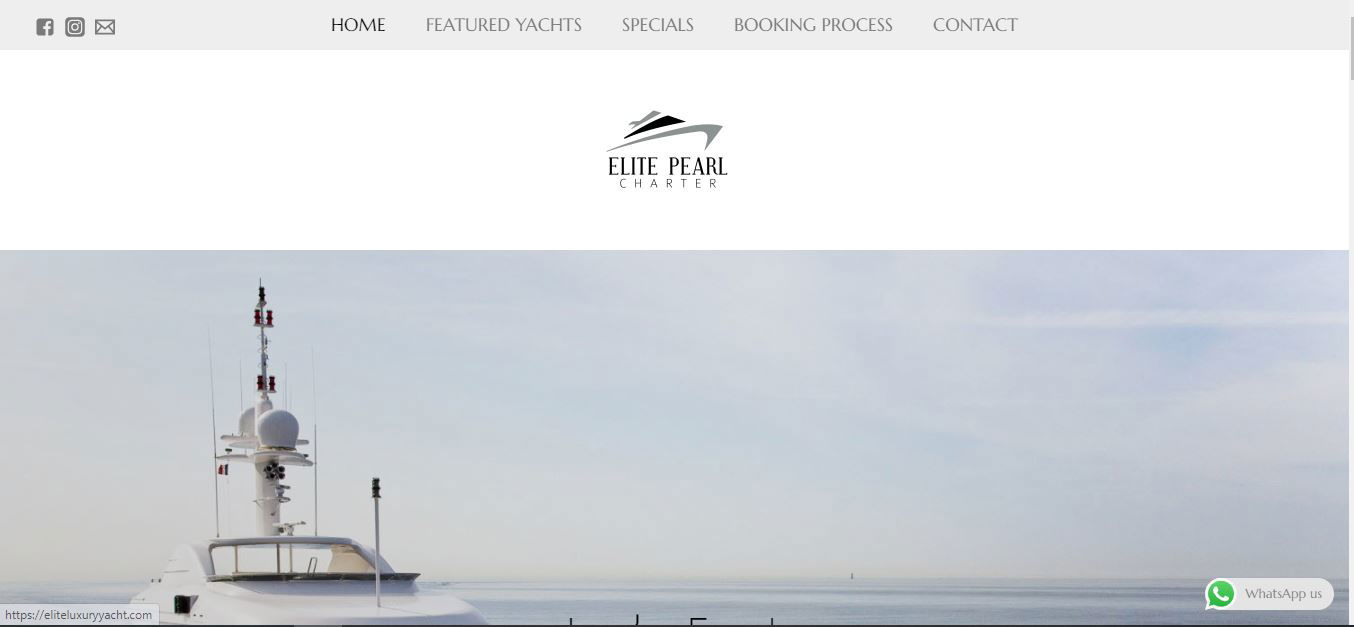This screenshot has width=1354, height=627.
Task: Open the BOOKING PROCESS page
Action: click(813, 25)
